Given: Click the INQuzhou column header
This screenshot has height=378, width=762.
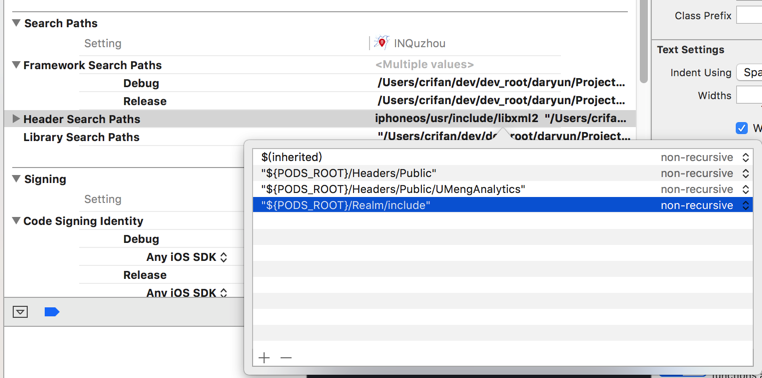Looking at the screenshot, I should click(419, 43).
